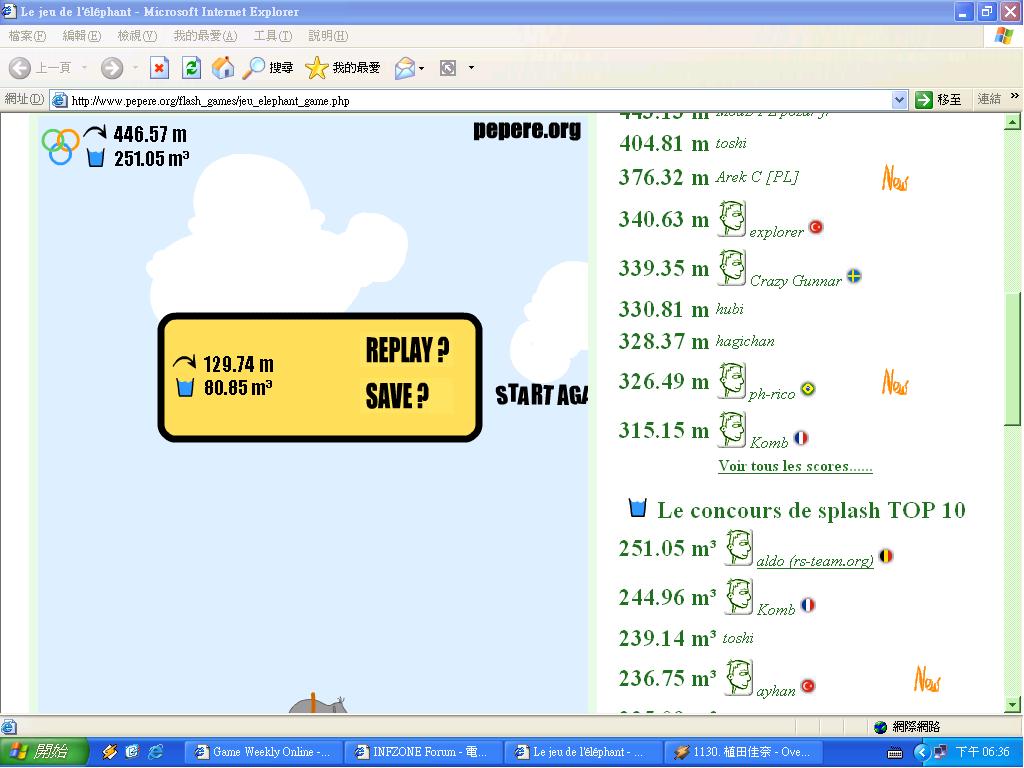The width and height of the screenshot is (1024, 768).
Task: Click the score 330.81 m hubi
Action: tap(681, 308)
